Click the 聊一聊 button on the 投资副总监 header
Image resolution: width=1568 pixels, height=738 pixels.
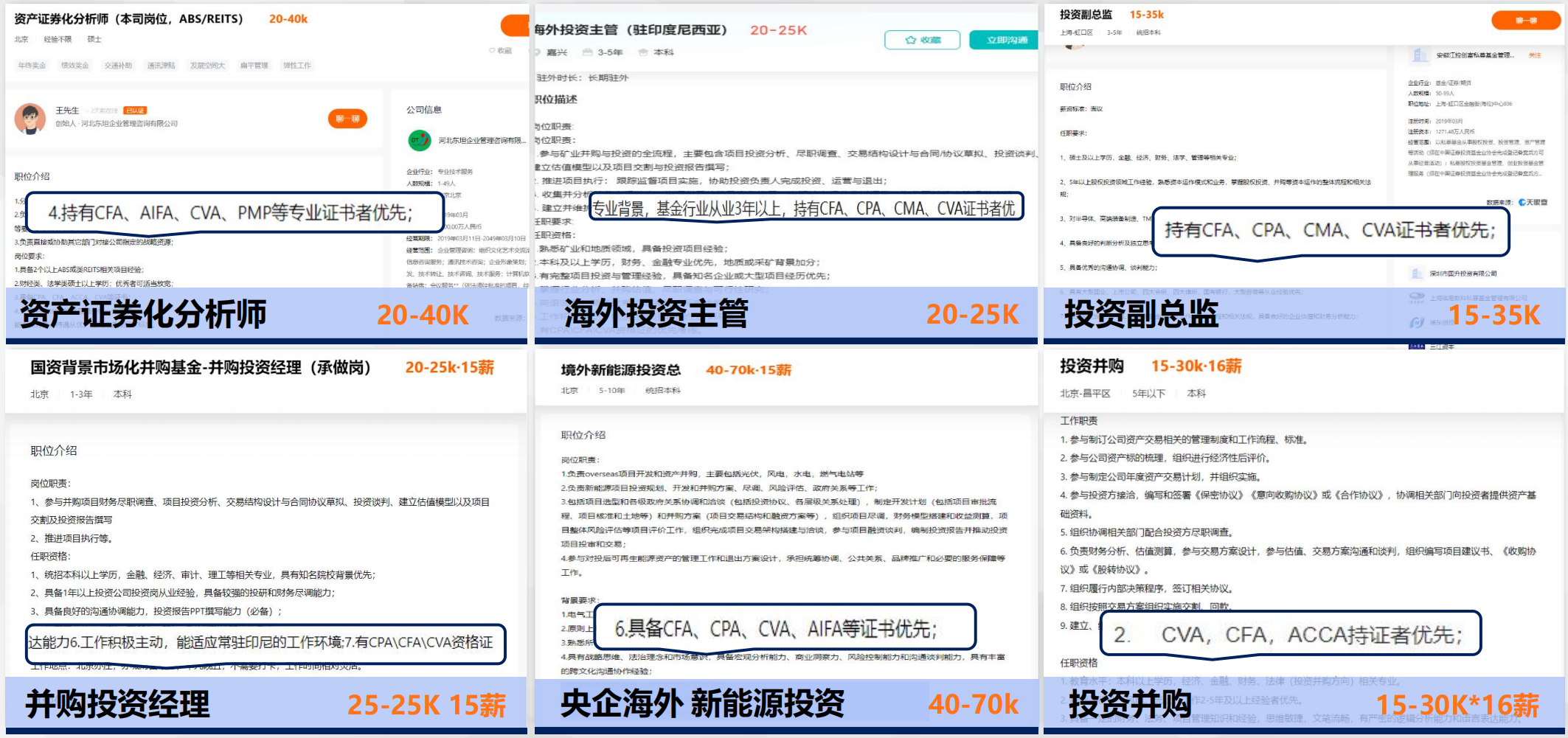[x=1525, y=21]
